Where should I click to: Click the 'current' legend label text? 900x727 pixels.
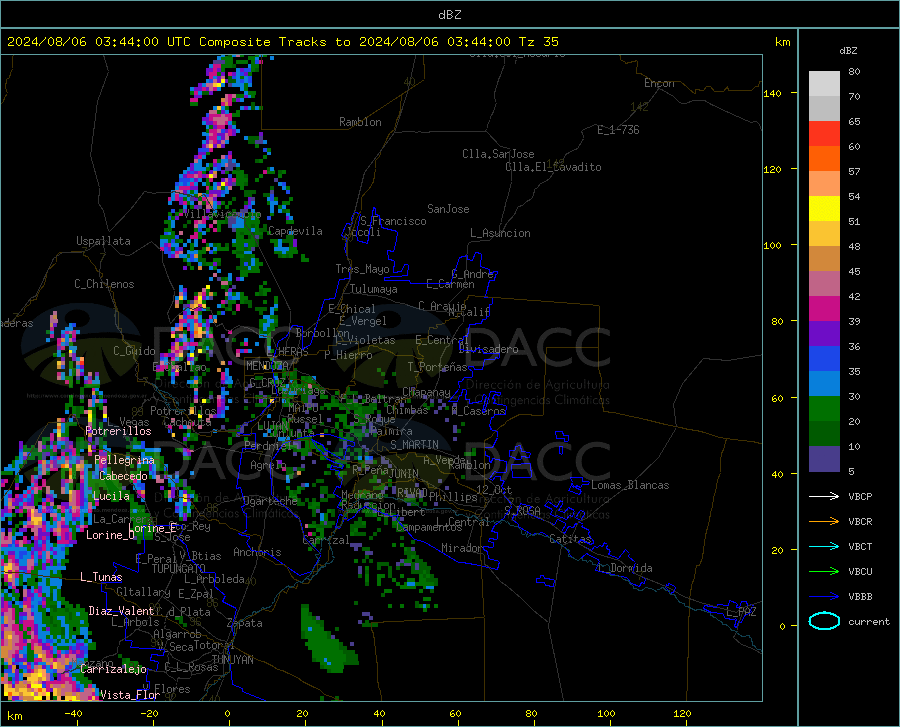pyautogui.click(x=869, y=621)
